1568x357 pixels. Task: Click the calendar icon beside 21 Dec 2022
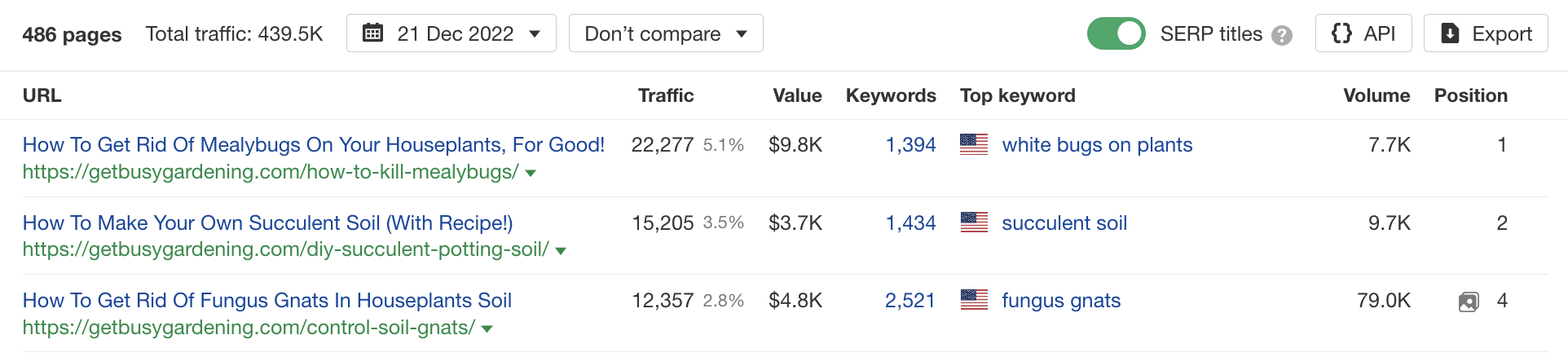coord(372,33)
